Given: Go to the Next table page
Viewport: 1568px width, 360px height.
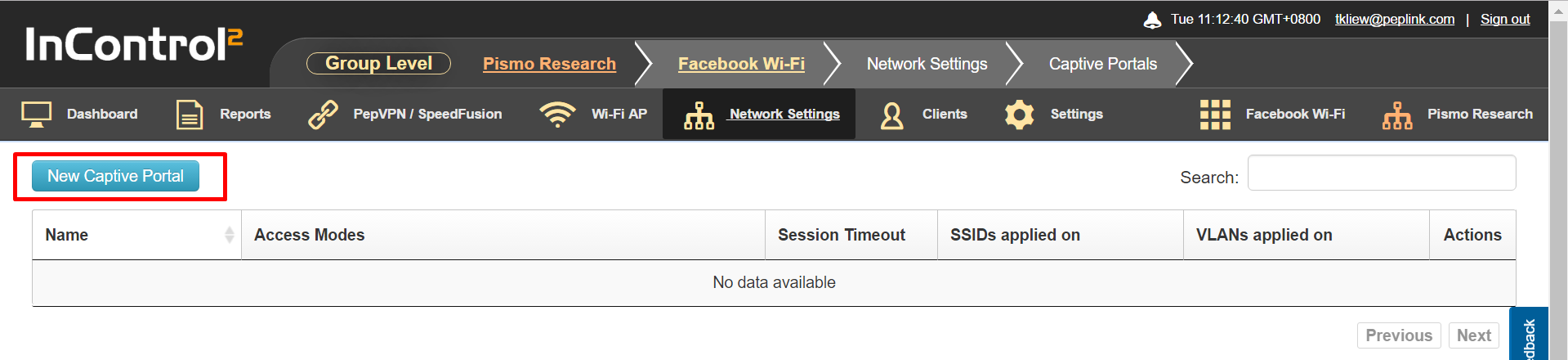Looking at the screenshot, I should click(1474, 335).
